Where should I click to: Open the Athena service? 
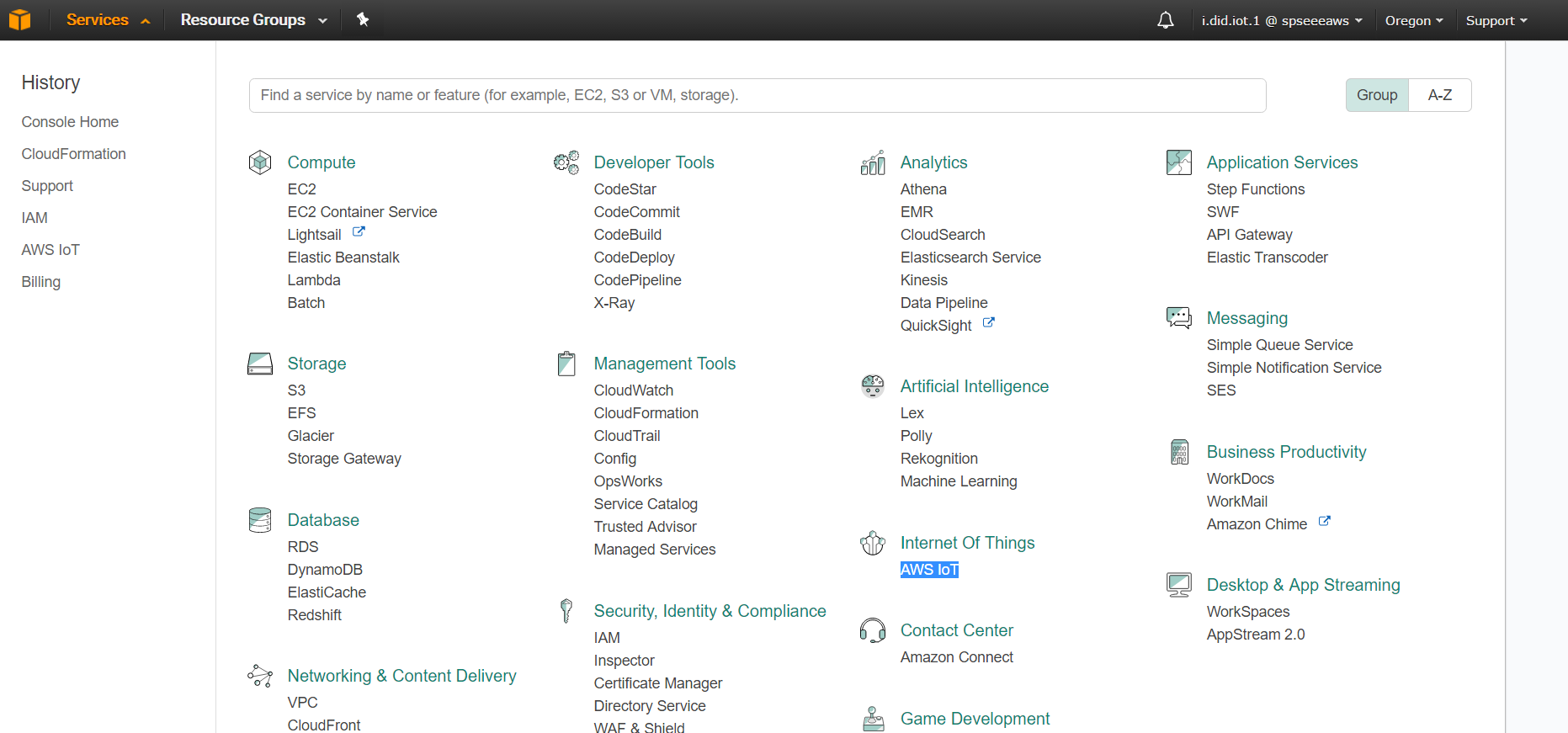pos(923,189)
